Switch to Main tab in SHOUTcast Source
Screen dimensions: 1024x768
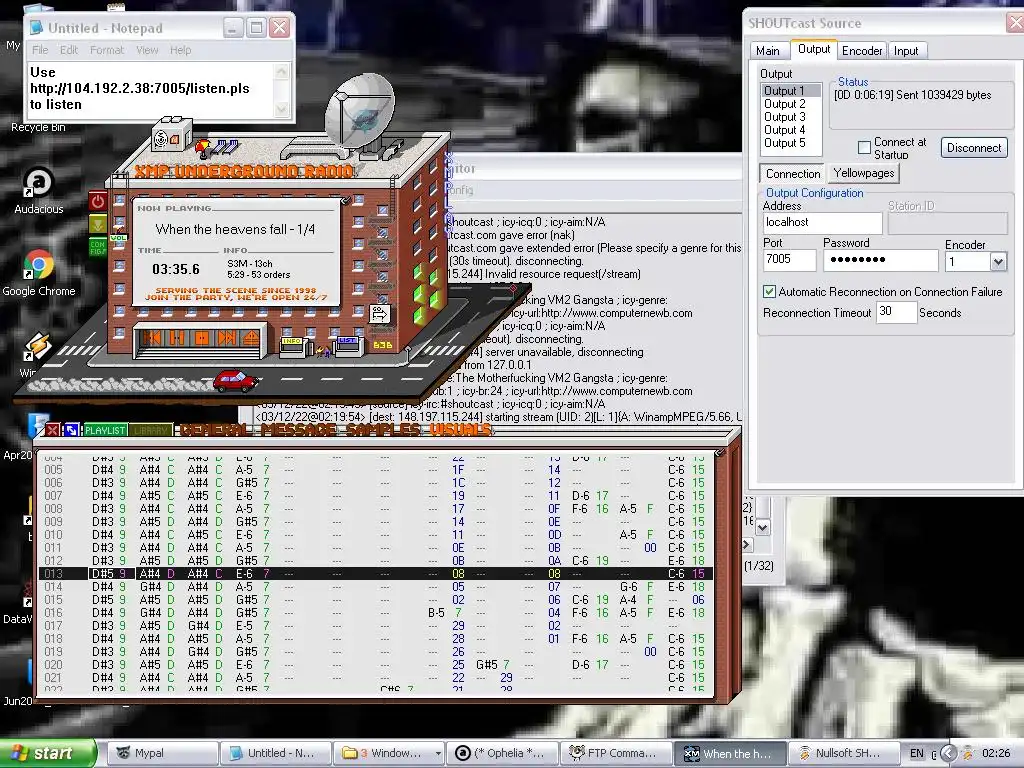[767, 51]
